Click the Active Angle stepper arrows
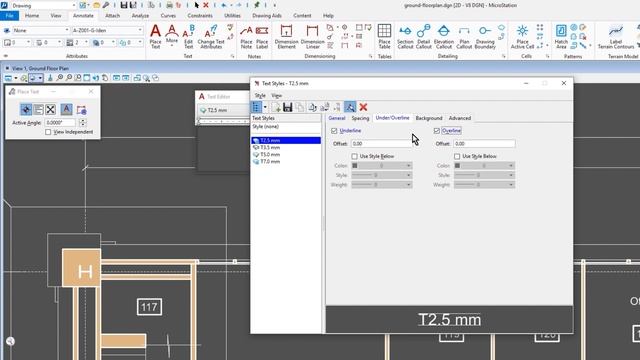This screenshot has height=360, width=640. (82, 122)
